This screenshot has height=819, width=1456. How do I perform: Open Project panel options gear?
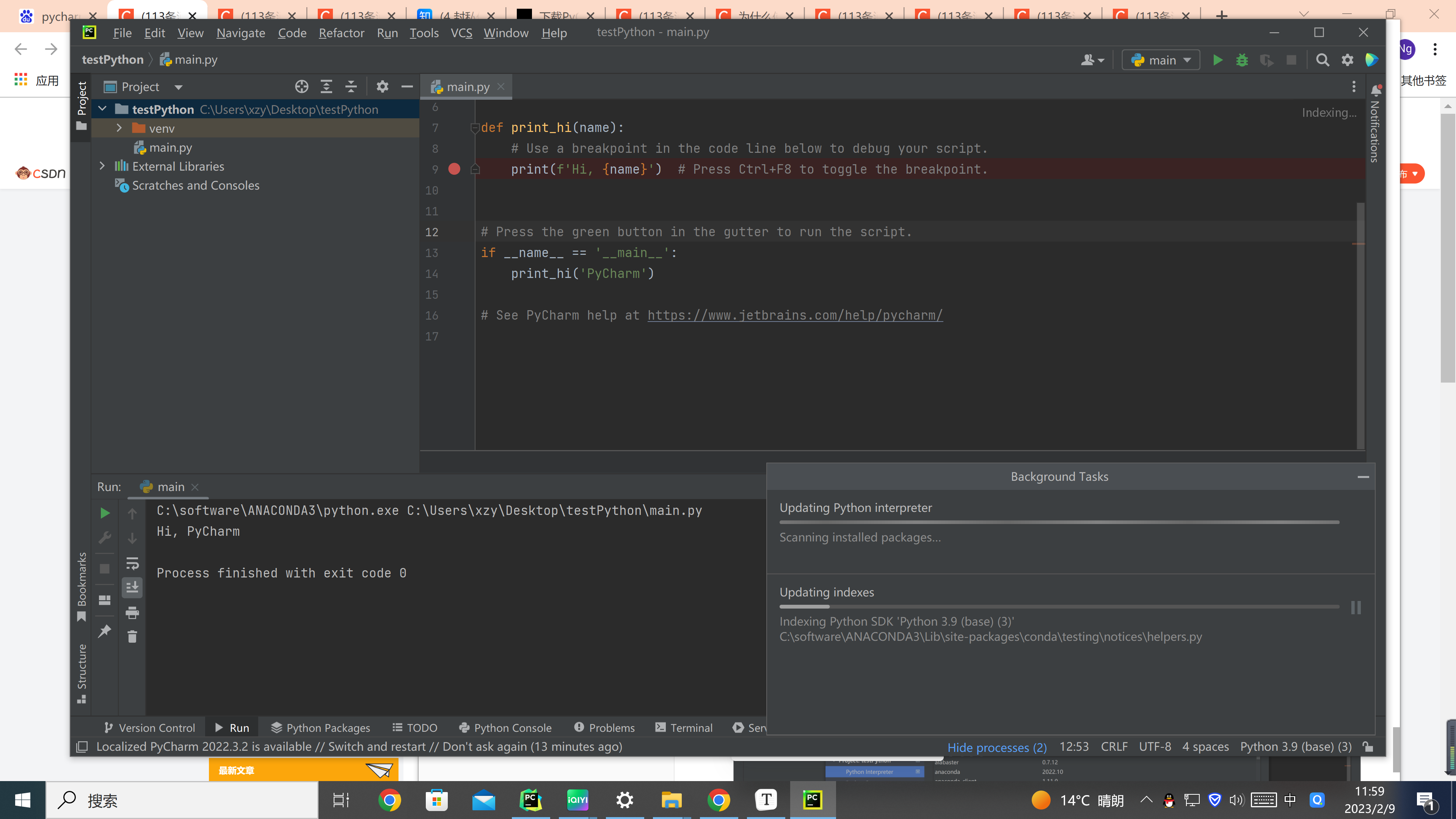(x=383, y=86)
